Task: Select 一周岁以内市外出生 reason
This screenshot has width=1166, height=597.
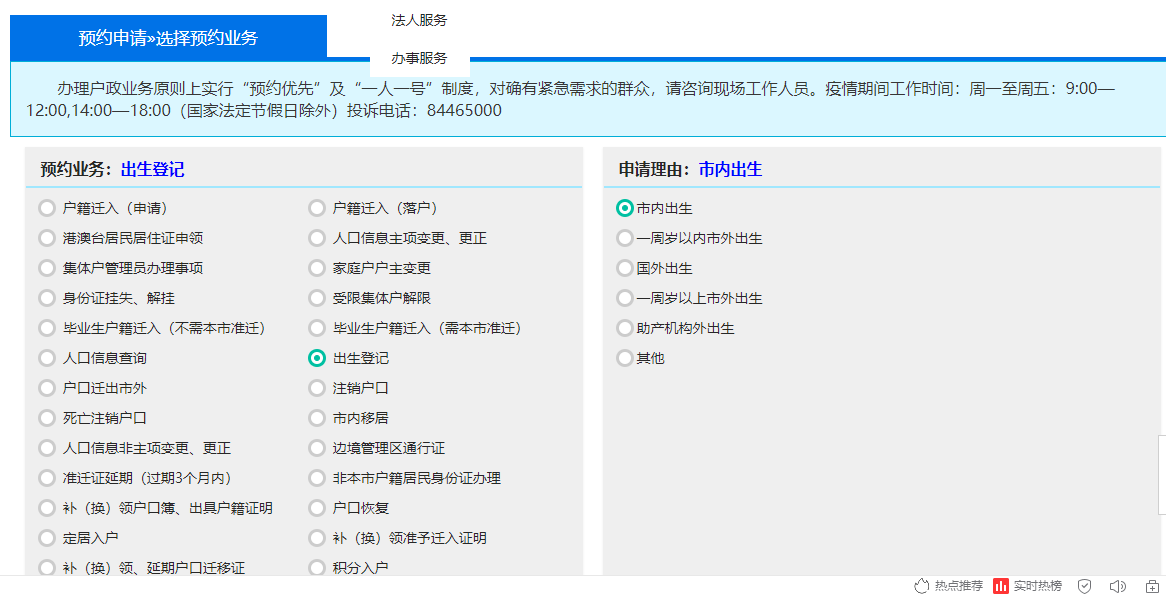Action: point(624,238)
